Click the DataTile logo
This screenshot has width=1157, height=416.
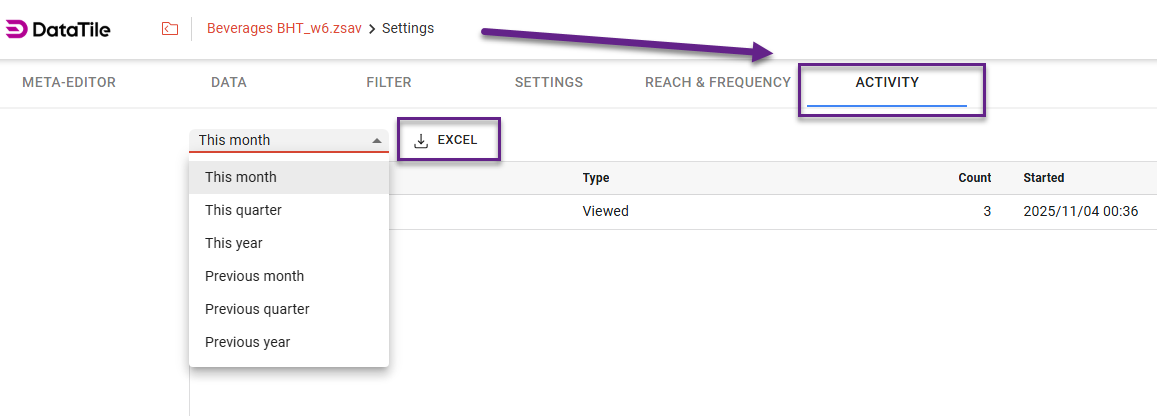point(58,29)
